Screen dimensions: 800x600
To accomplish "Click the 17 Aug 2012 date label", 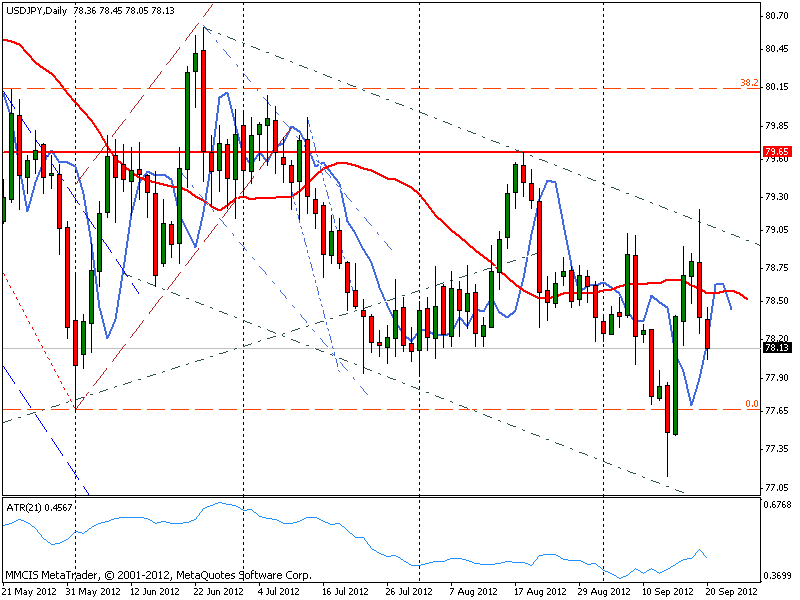I will coord(540,592).
